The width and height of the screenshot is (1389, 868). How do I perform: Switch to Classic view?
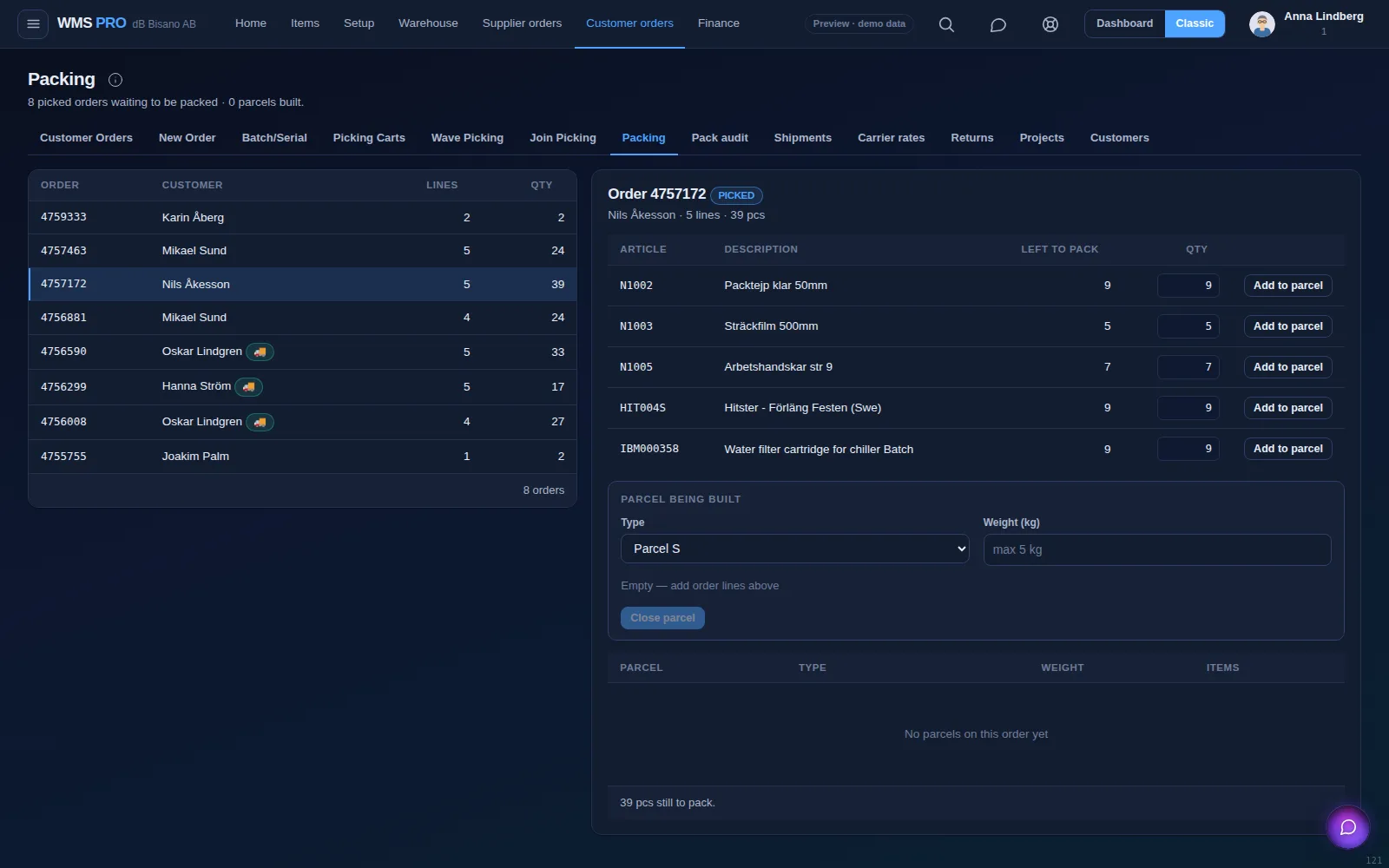(x=1195, y=23)
